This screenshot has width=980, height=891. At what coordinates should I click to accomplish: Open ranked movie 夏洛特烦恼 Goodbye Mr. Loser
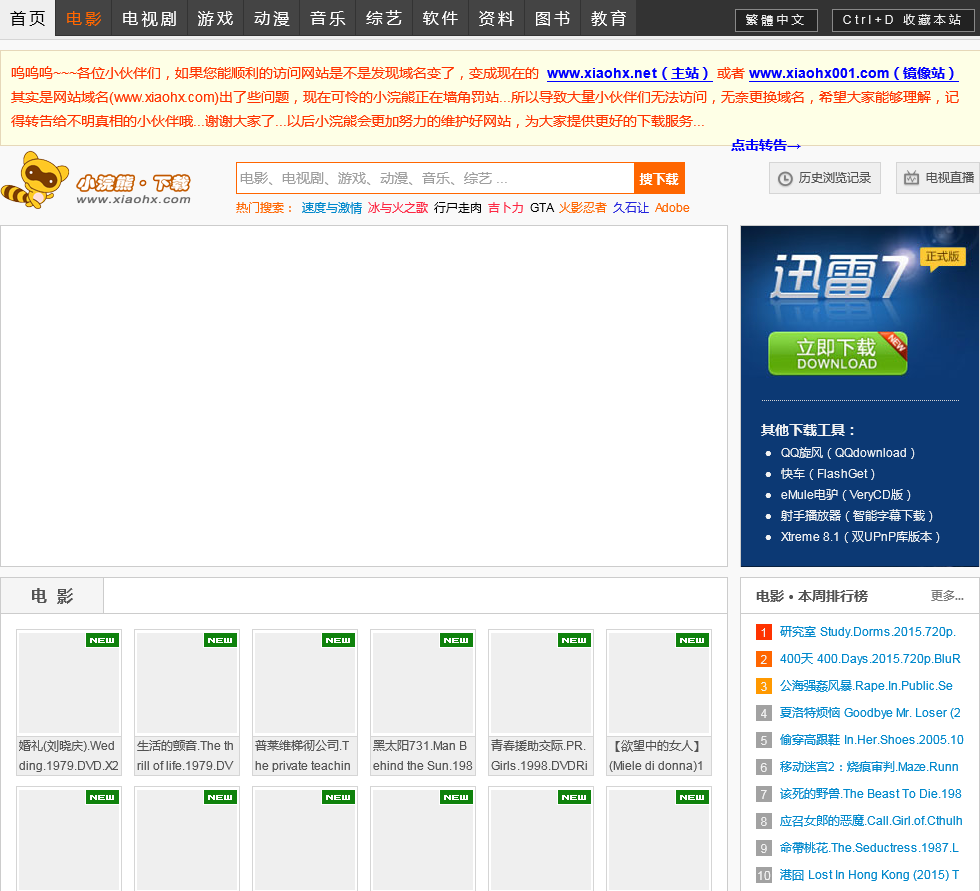coord(870,713)
